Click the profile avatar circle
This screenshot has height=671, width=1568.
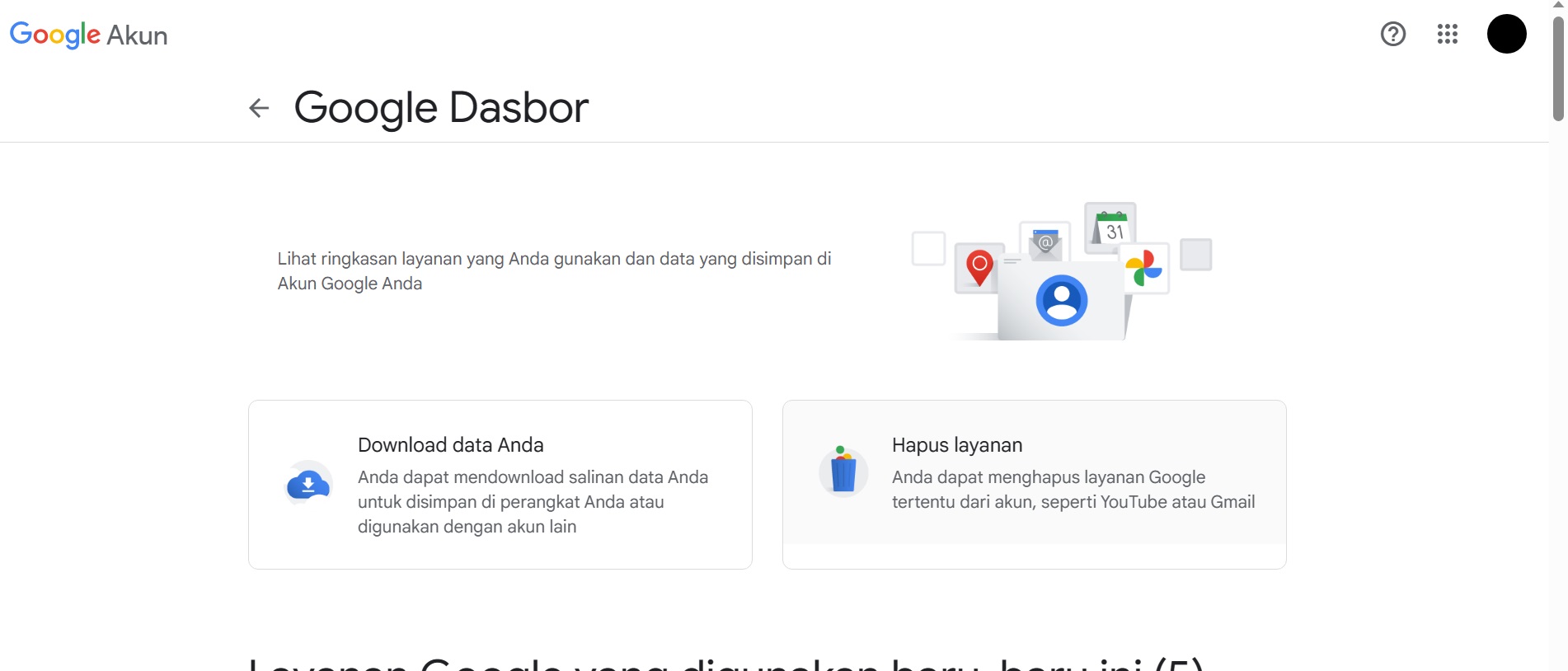1506,34
